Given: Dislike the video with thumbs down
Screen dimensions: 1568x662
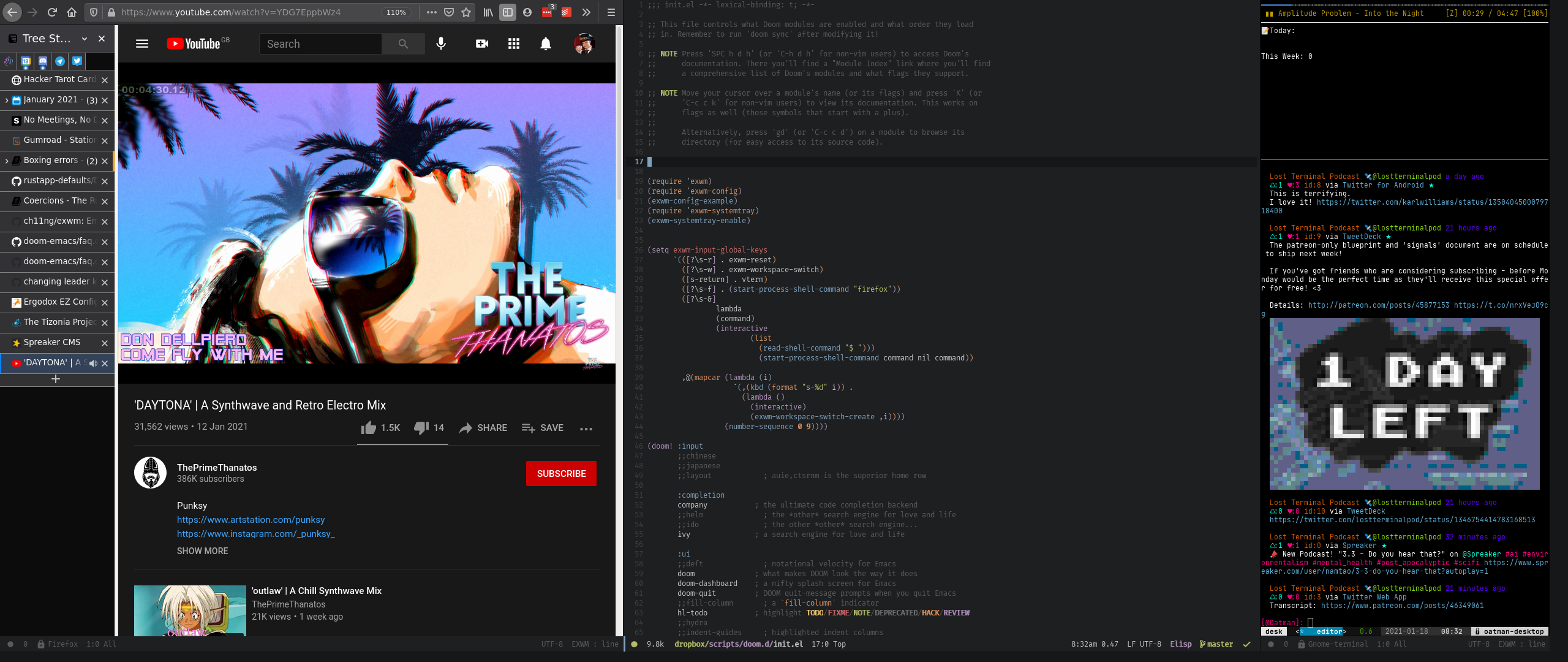Looking at the screenshot, I should click(421, 428).
